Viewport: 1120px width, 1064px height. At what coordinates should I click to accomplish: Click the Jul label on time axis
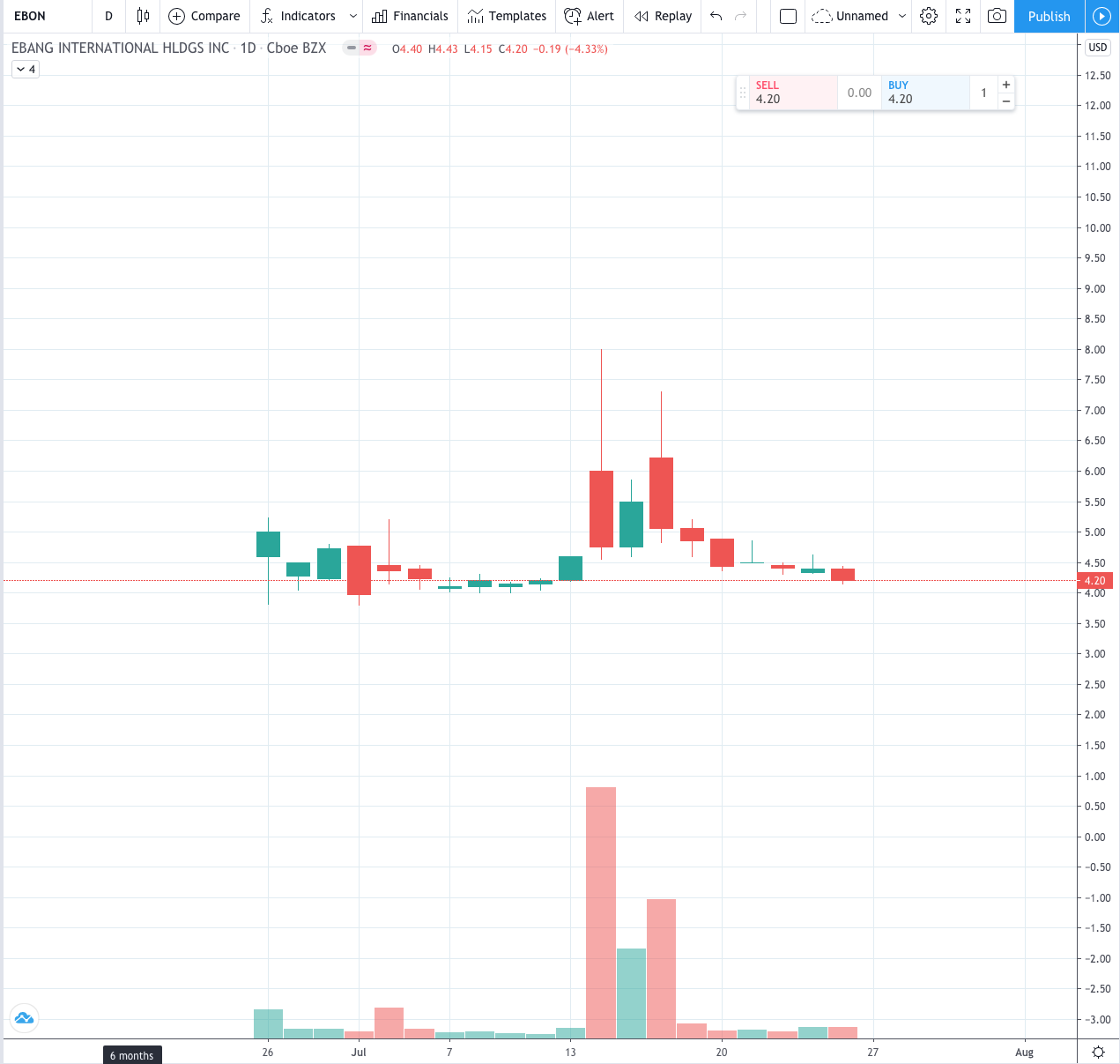pos(359,1052)
